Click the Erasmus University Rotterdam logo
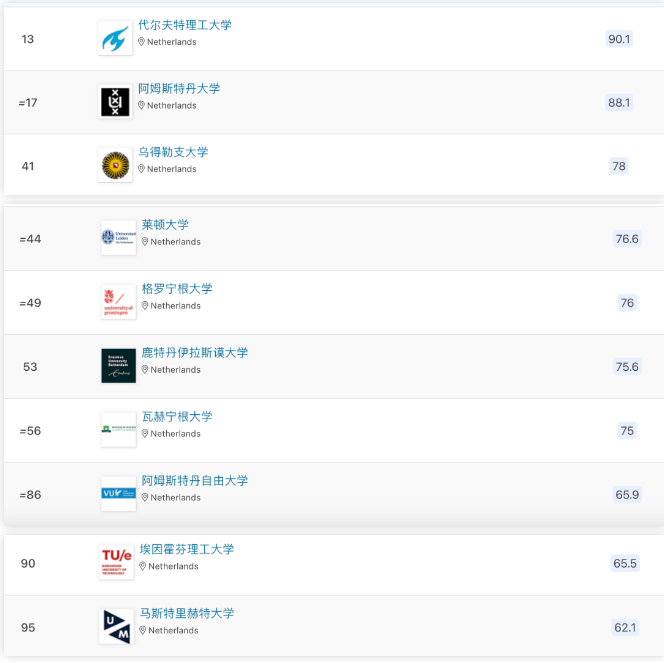Screen dimensions: 664x663 coord(118,365)
